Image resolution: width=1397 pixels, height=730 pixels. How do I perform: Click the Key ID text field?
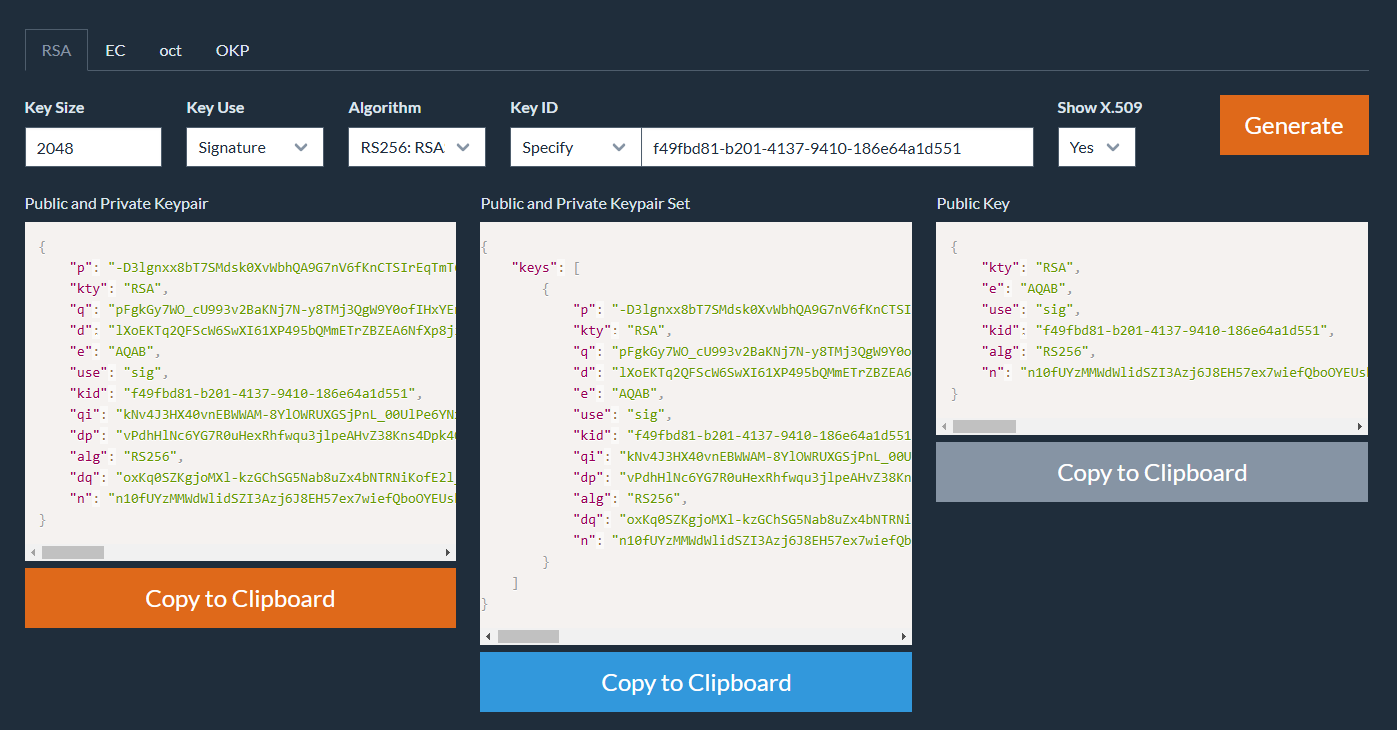click(x=836, y=147)
